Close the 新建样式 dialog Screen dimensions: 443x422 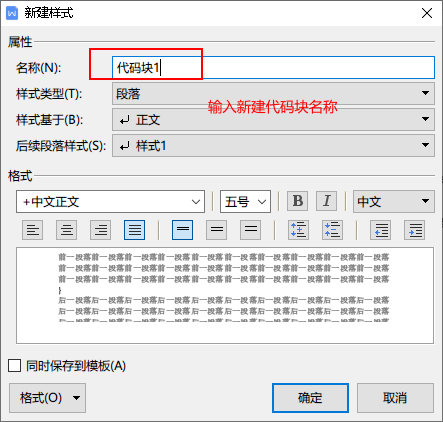click(427, 13)
